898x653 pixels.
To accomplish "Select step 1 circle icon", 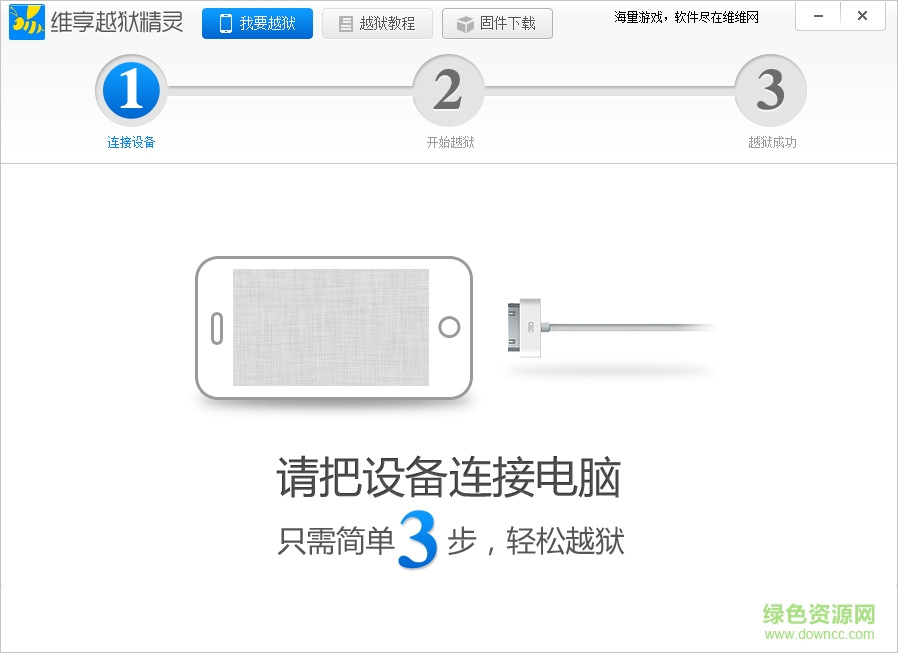I will pos(131,91).
